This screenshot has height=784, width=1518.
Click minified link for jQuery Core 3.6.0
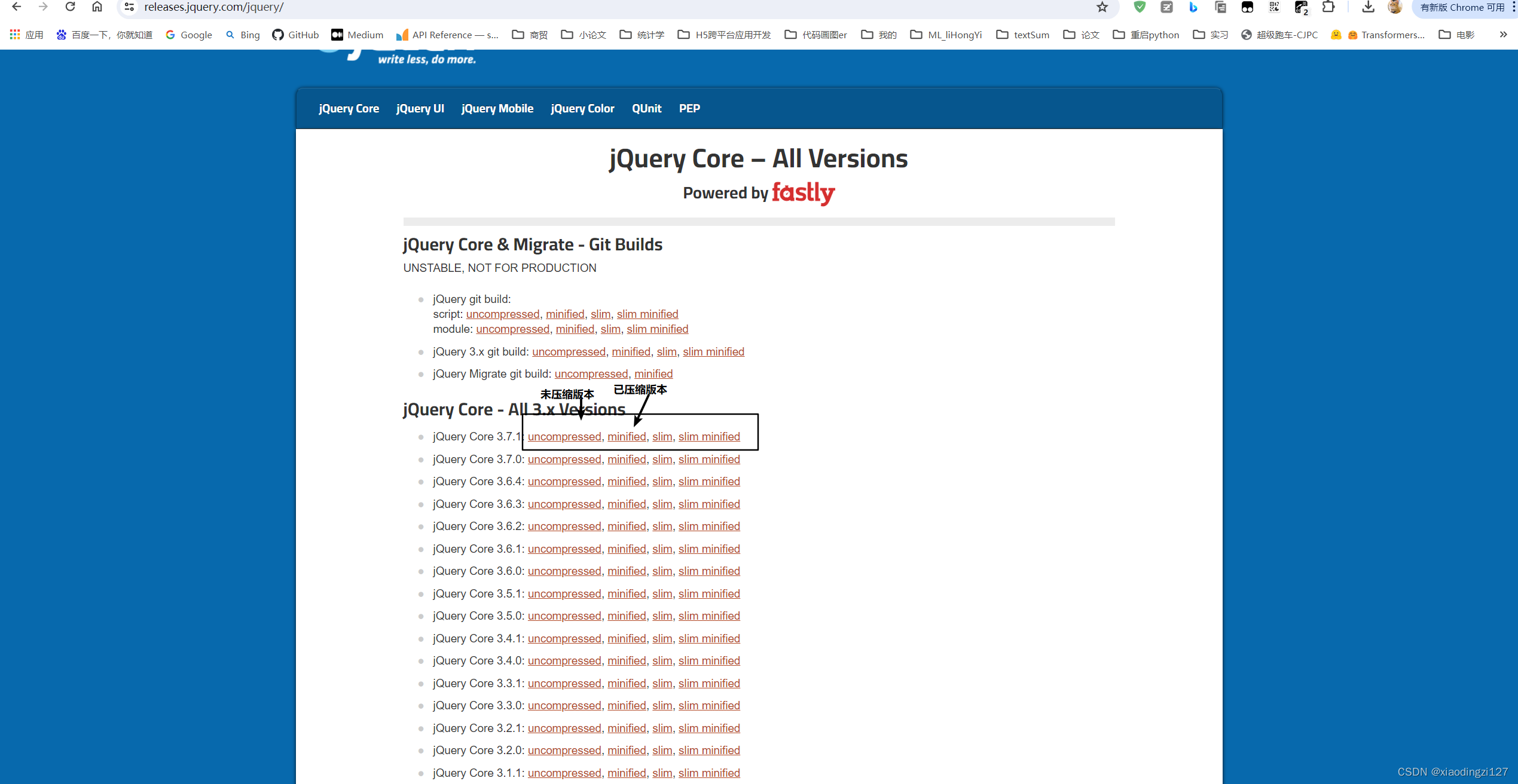[626, 571]
